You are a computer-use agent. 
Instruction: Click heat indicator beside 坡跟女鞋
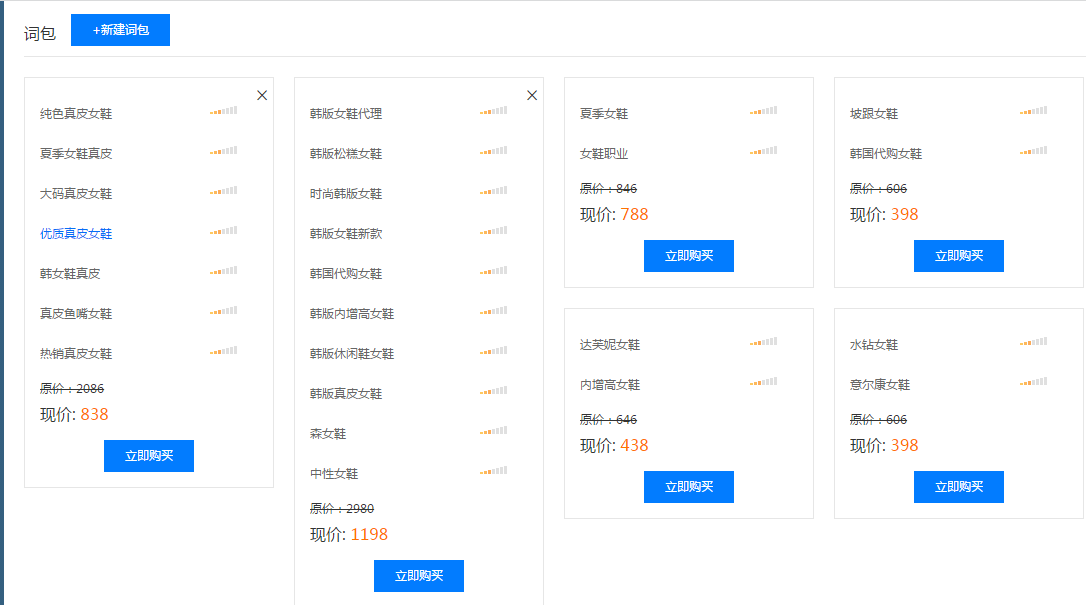(1033, 112)
